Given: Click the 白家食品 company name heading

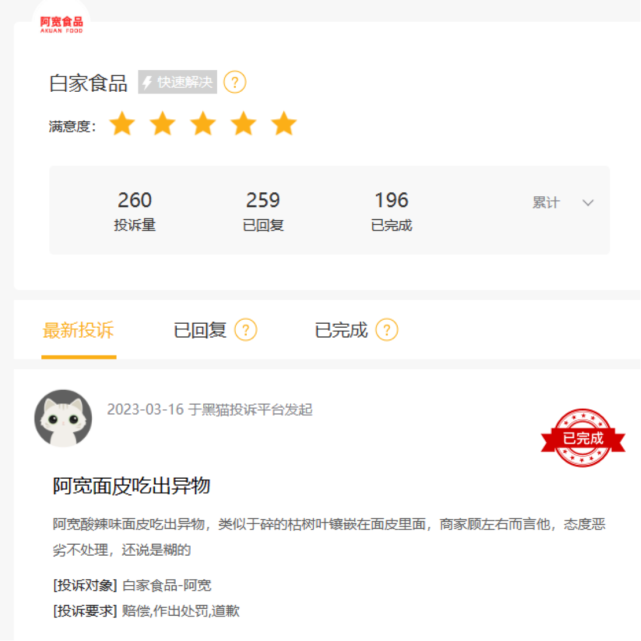Looking at the screenshot, I should coord(88,83).
